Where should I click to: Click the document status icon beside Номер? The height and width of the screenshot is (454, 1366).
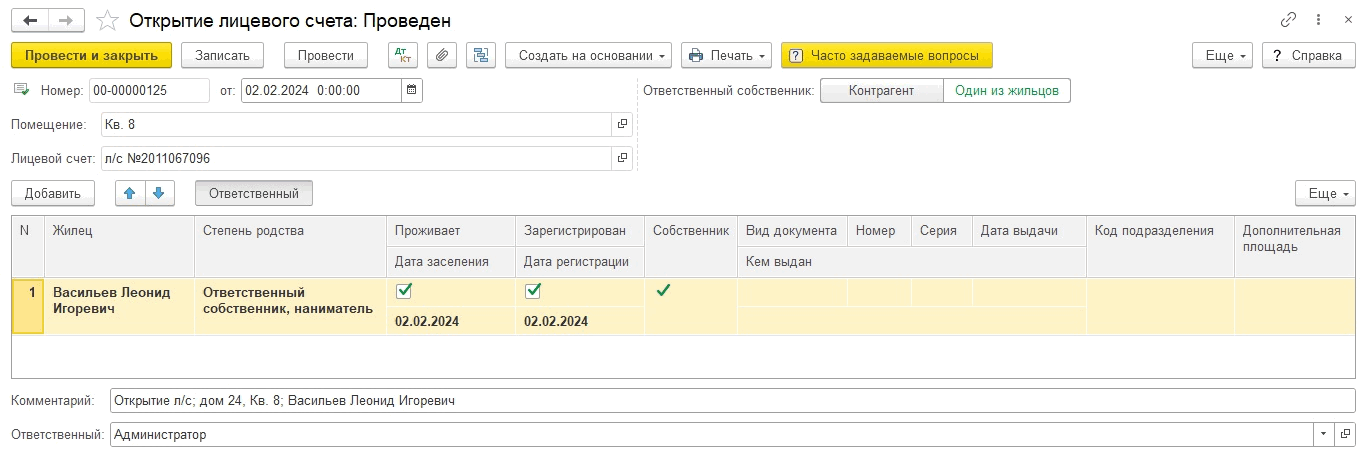pos(21,90)
